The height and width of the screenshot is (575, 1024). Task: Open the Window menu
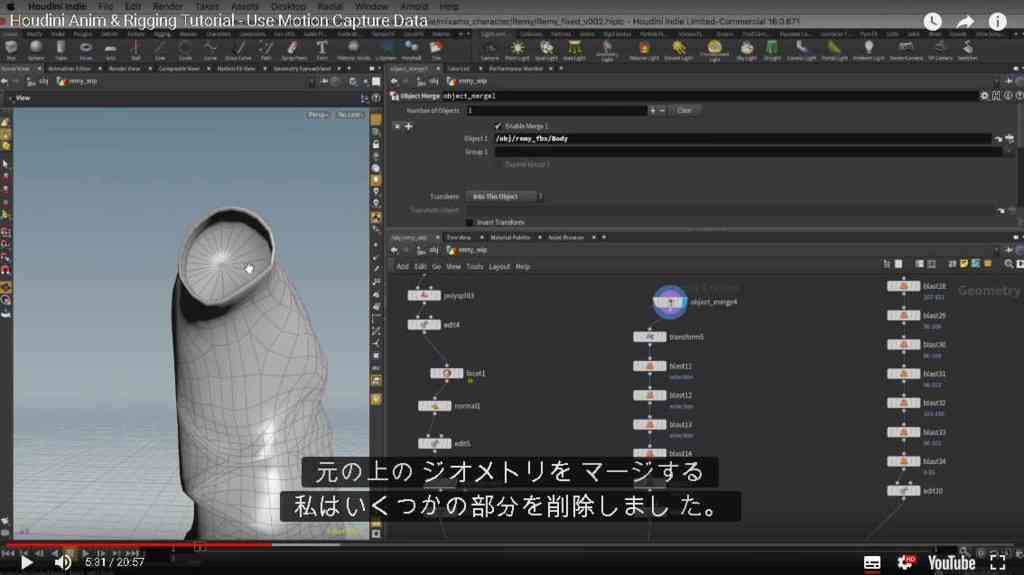pyautogui.click(x=372, y=6)
